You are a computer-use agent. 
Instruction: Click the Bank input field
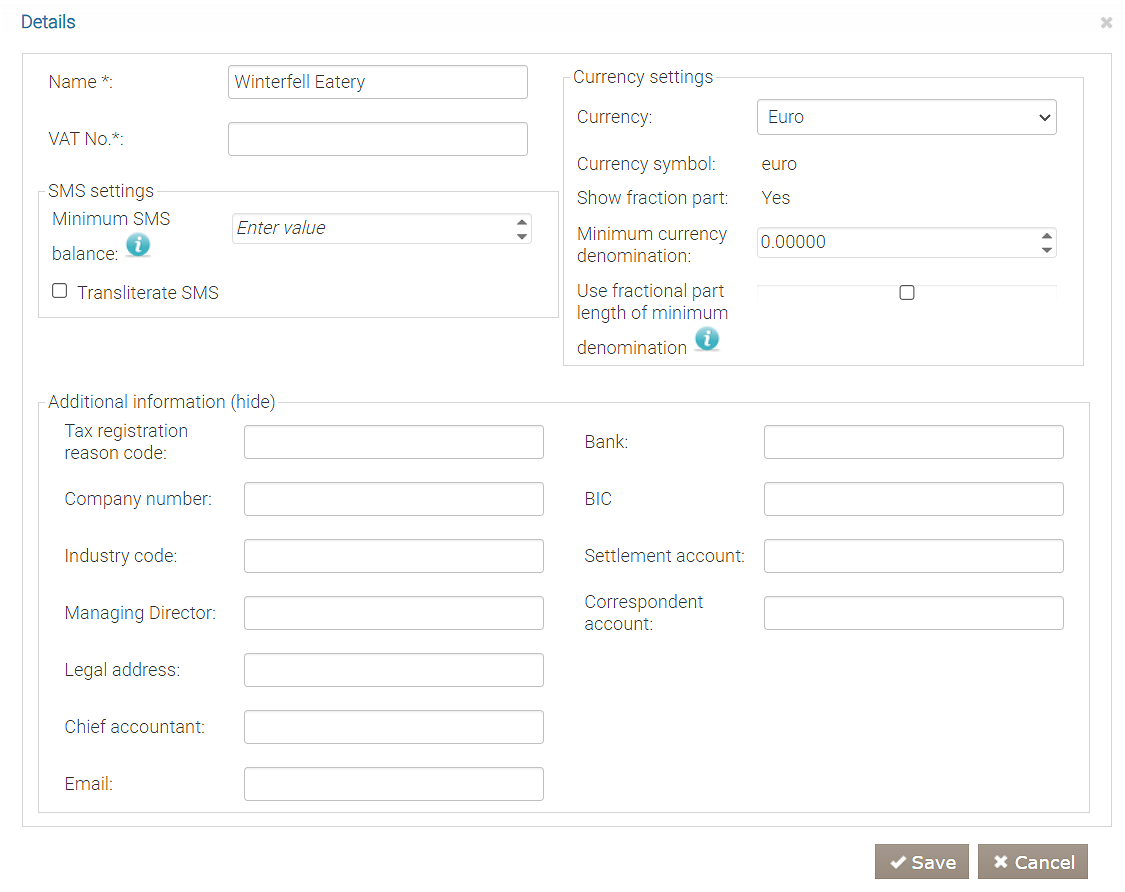pos(913,442)
